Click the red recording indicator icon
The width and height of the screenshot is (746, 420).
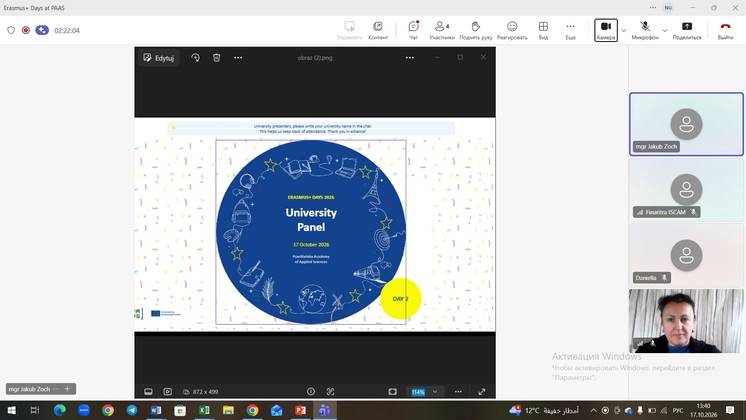point(26,30)
